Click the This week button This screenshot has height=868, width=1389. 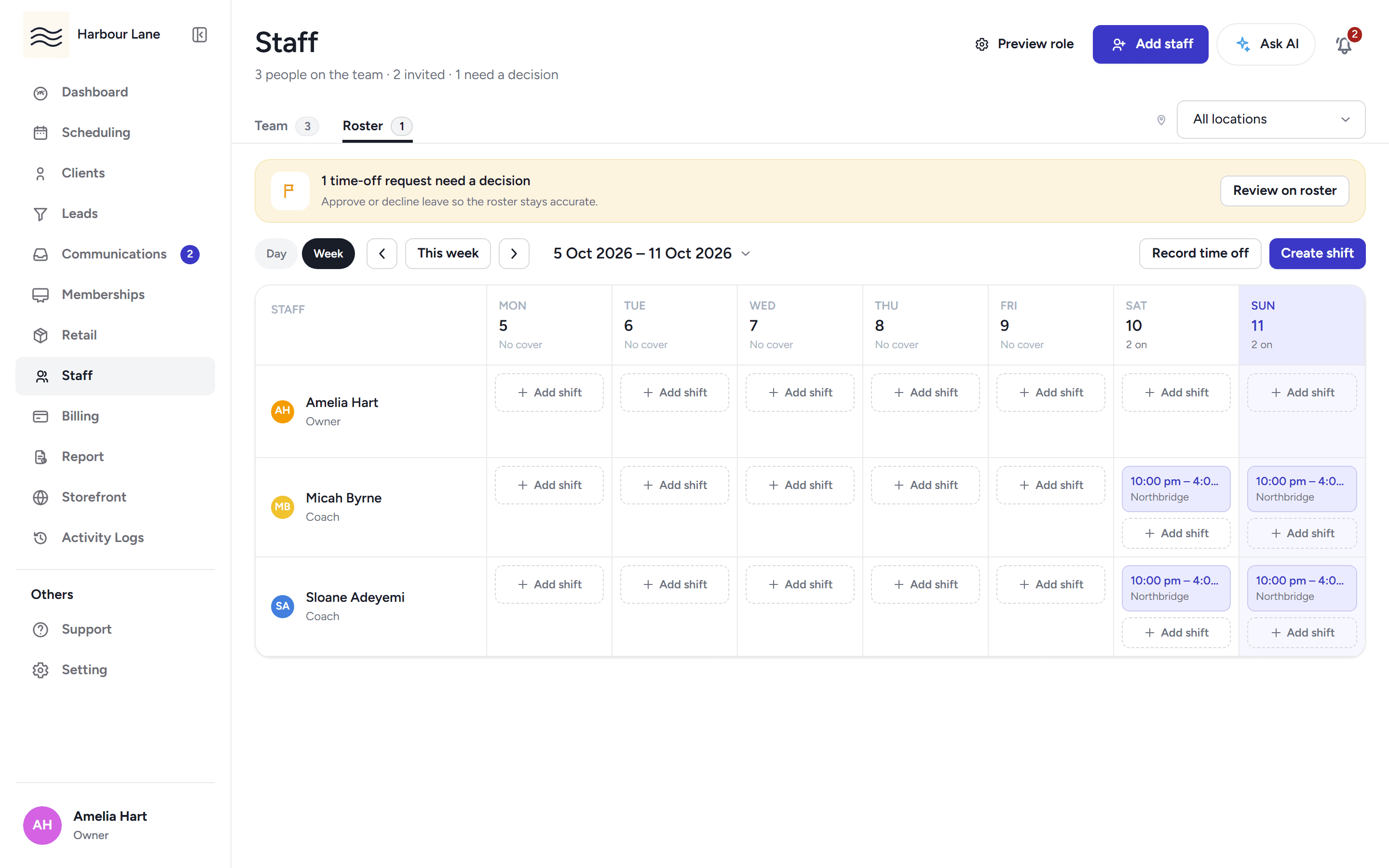[448, 254]
